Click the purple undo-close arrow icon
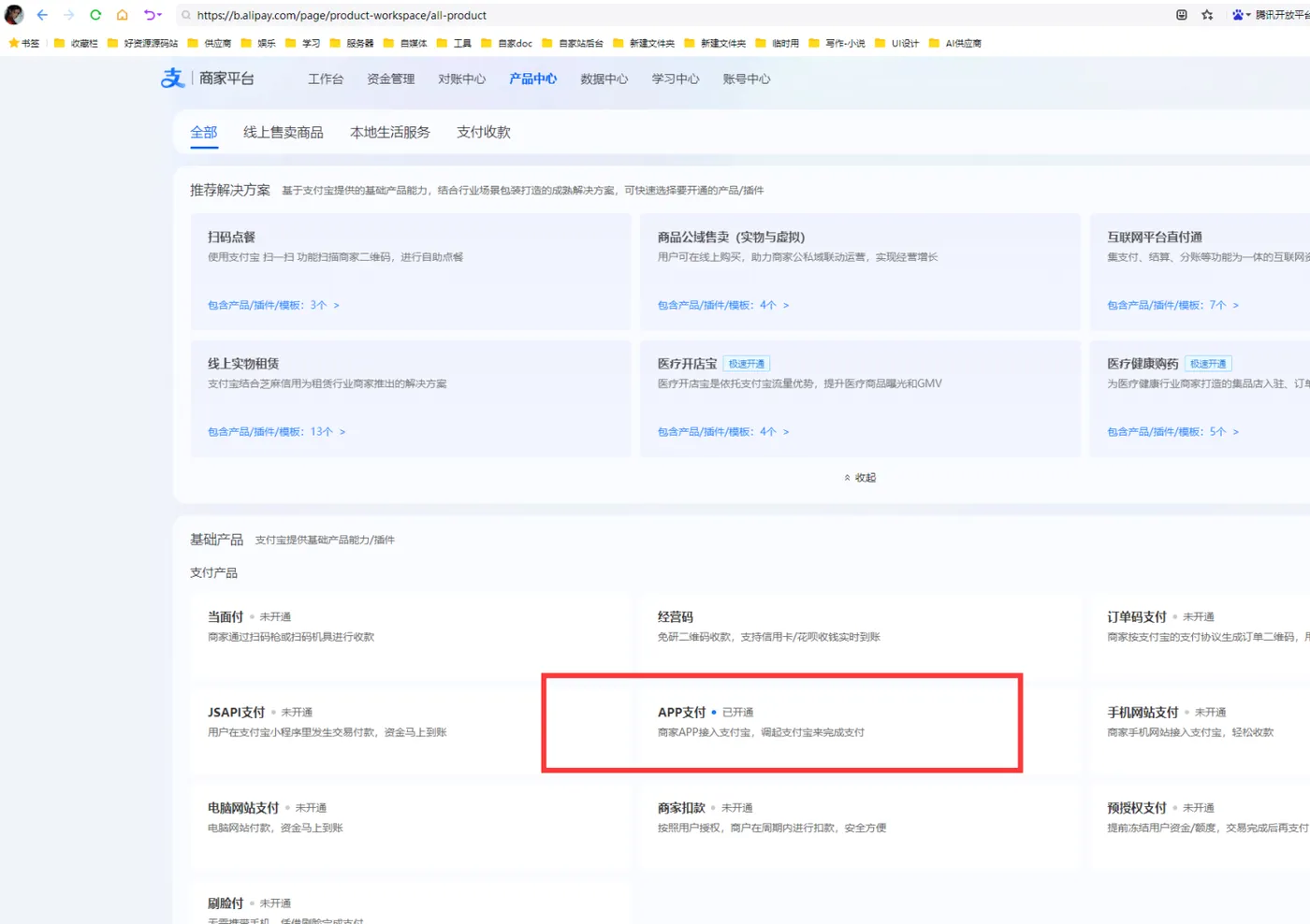Viewport: 1310px width, 924px height. click(x=150, y=15)
